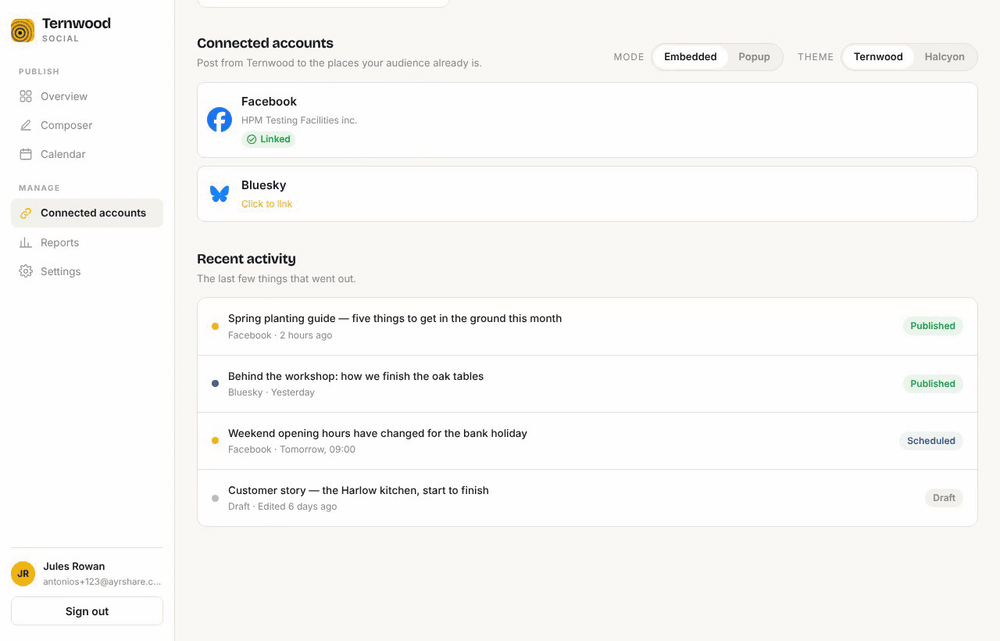Click the Ternwood Social logo icon
The width and height of the screenshot is (1000, 641).
(x=22, y=30)
